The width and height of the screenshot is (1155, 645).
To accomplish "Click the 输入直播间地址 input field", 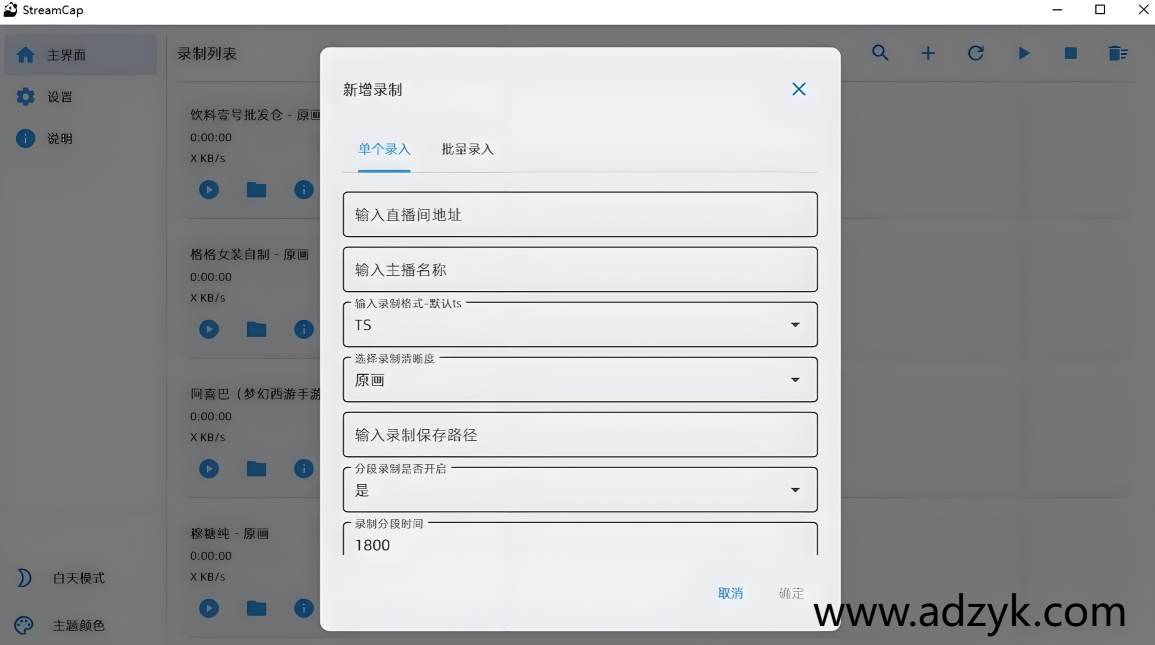I will (x=580, y=214).
